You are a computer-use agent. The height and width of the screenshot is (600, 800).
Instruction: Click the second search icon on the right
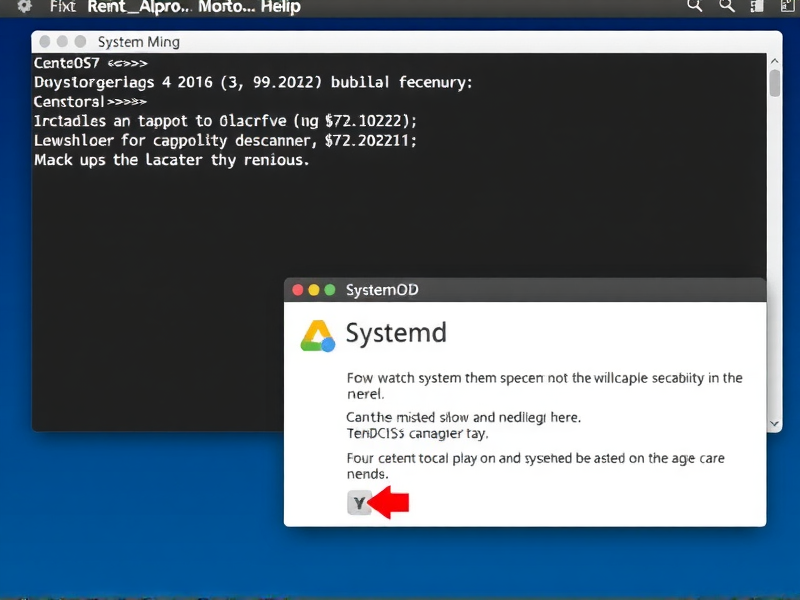point(727,7)
